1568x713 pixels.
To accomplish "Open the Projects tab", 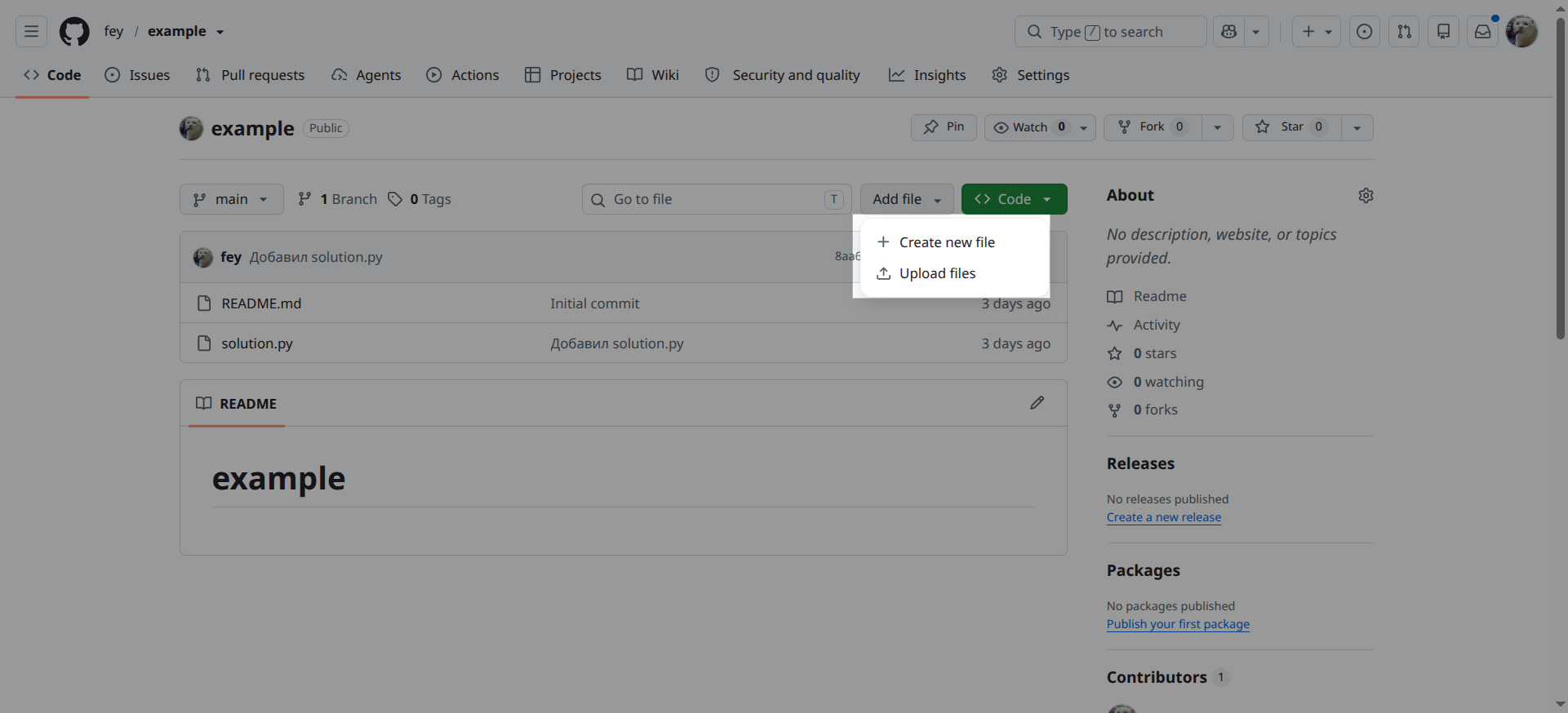I will 562,75.
